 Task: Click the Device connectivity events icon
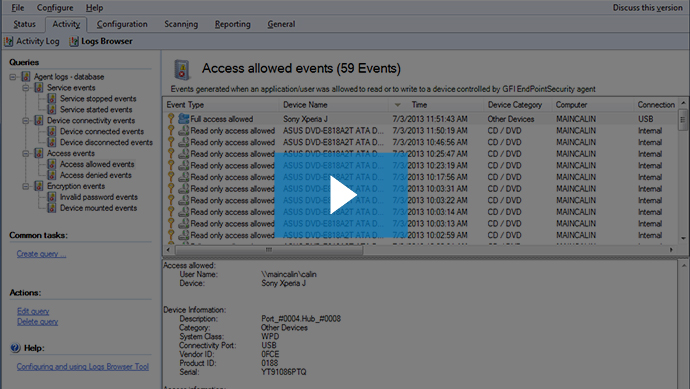39,120
